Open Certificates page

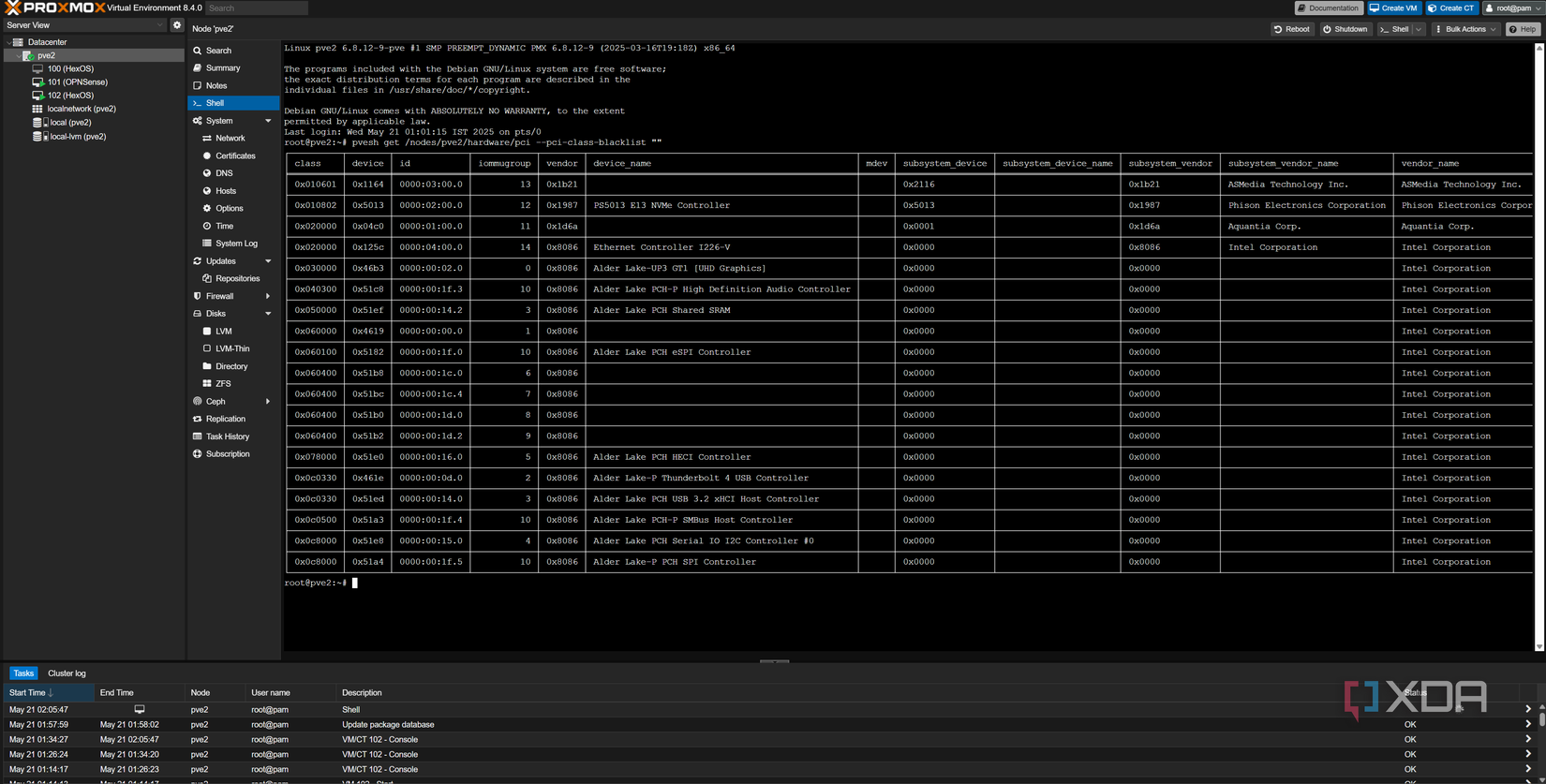pyautogui.click(x=233, y=155)
